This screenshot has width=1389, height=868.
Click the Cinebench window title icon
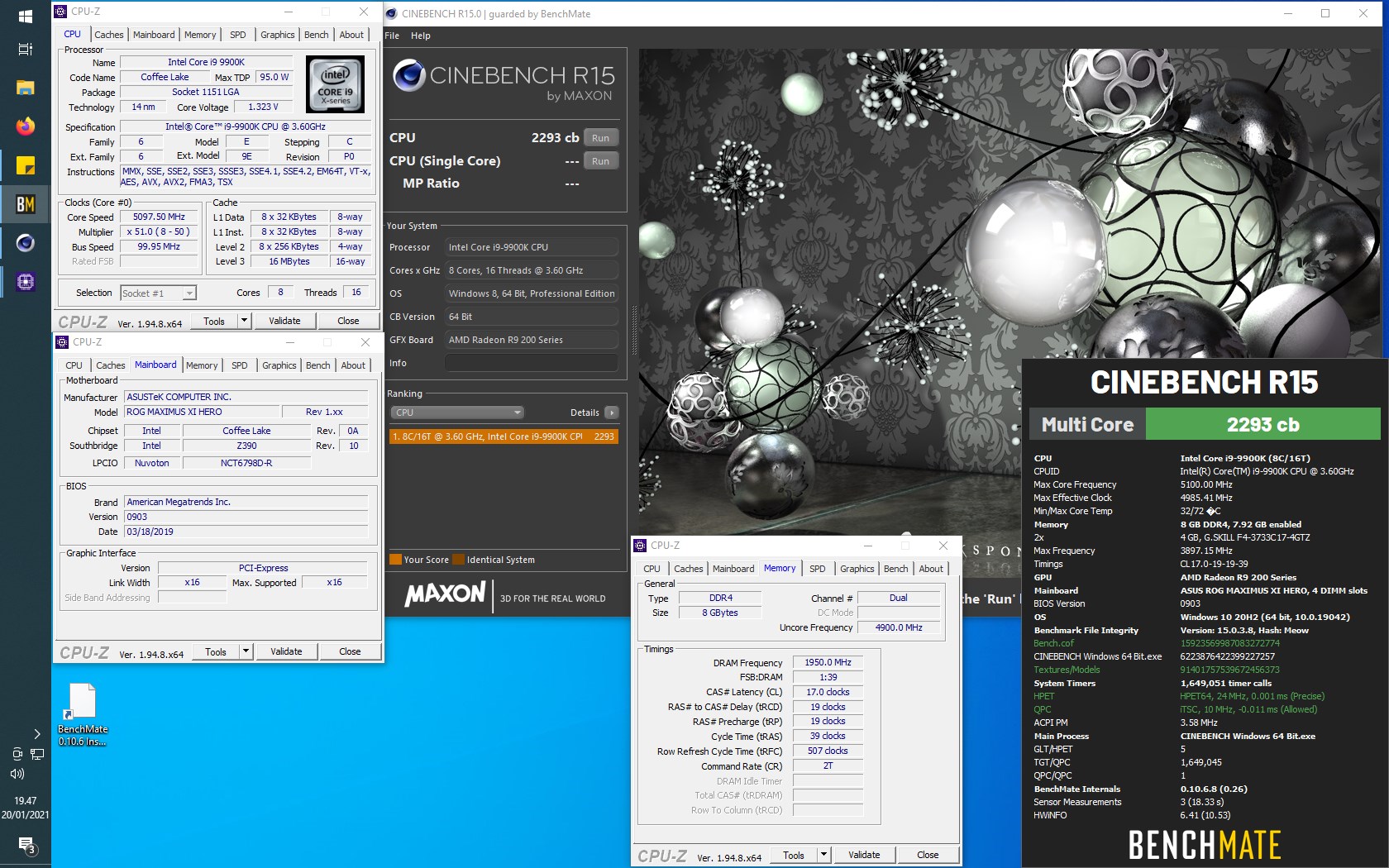pyautogui.click(x=392, y=13)
